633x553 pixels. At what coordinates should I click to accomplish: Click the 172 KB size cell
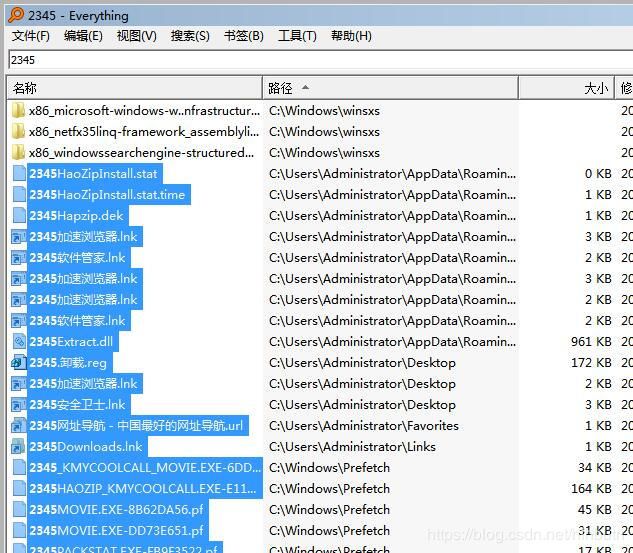click(x=591, y=362)
